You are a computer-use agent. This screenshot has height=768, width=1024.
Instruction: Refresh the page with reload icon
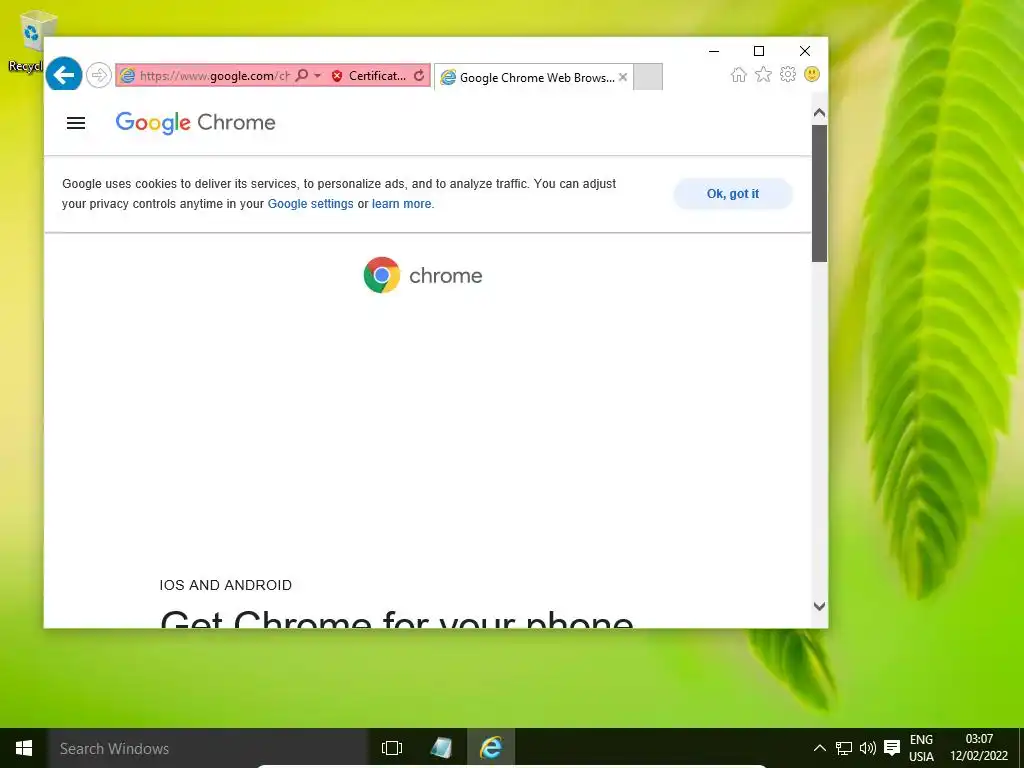[x=419, y=76]
